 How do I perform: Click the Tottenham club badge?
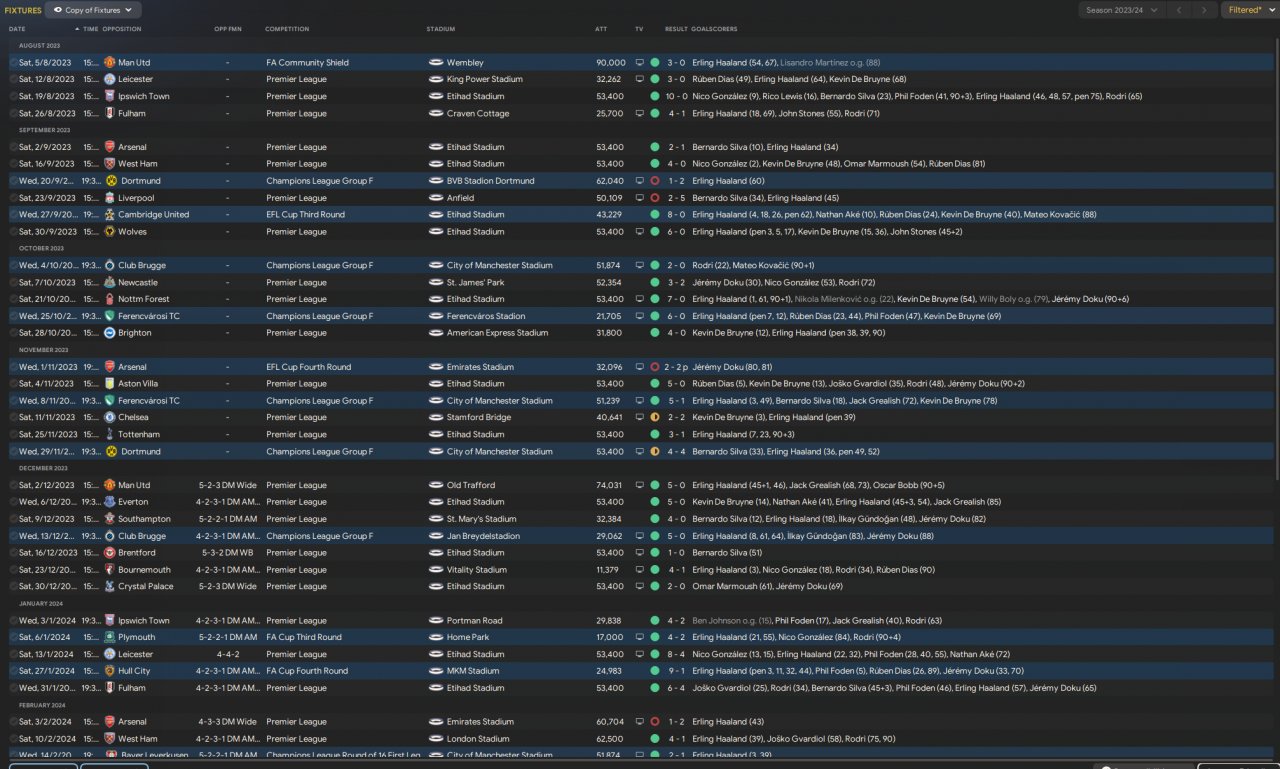110,435
